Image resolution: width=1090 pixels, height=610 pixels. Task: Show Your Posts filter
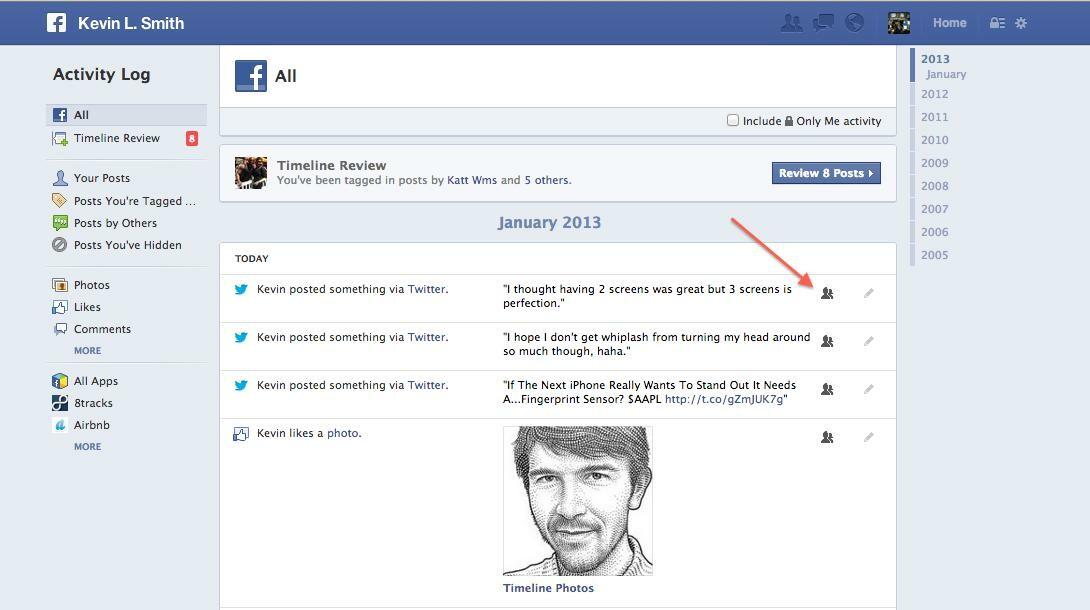101,178
